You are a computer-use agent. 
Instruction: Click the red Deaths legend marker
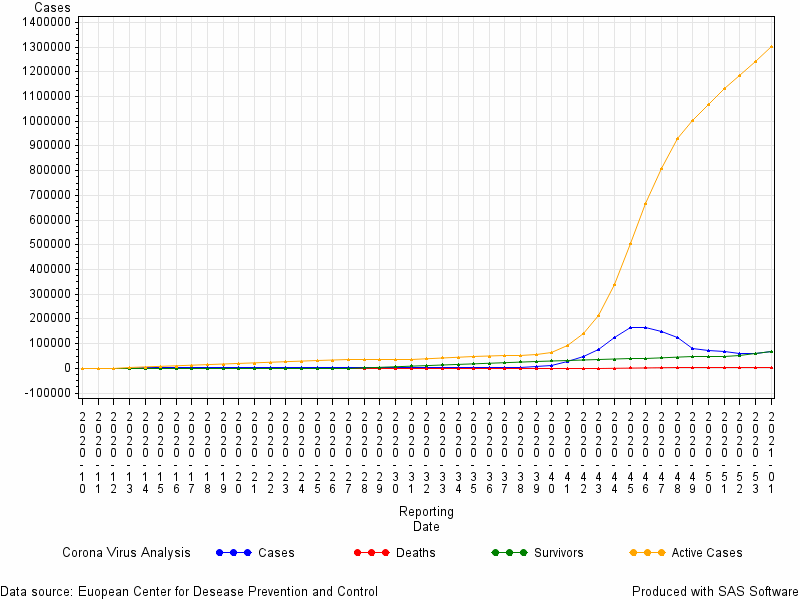click(x=371, y=553)
